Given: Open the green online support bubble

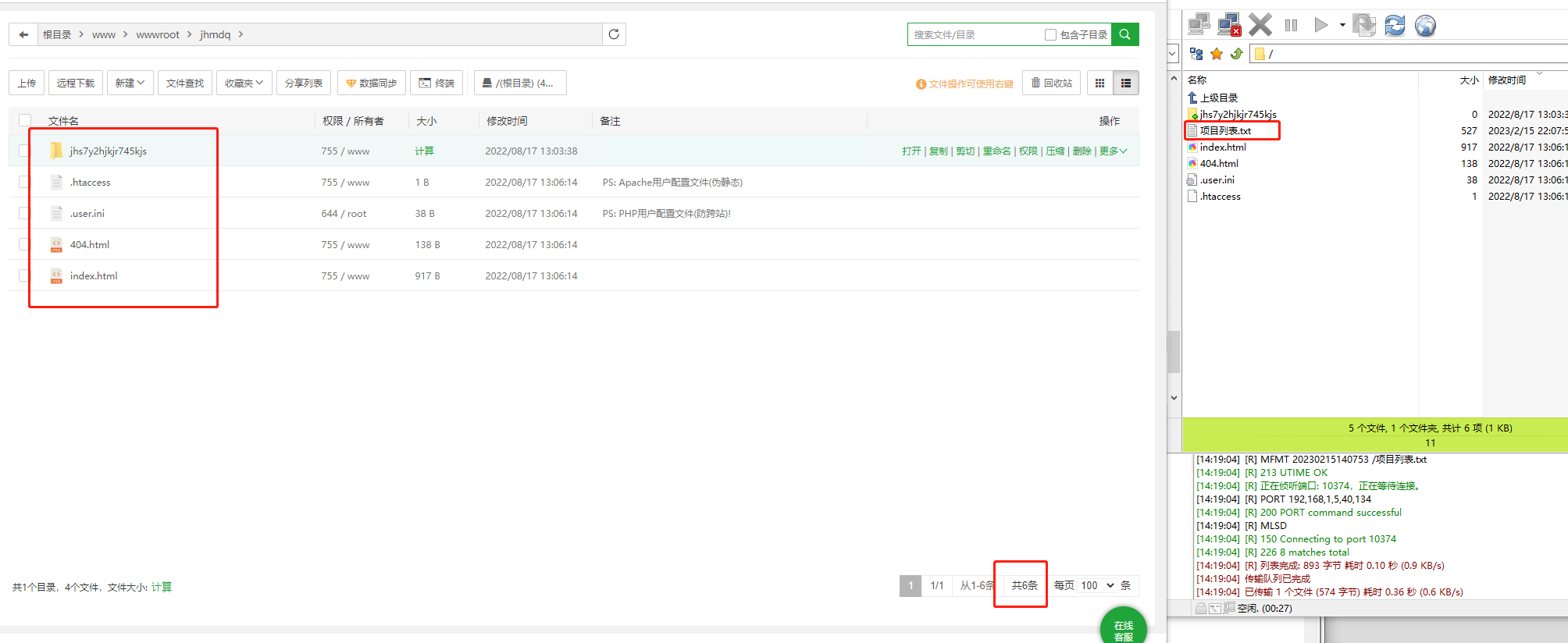Looking at the screenshot, I should pos(1124,627).
